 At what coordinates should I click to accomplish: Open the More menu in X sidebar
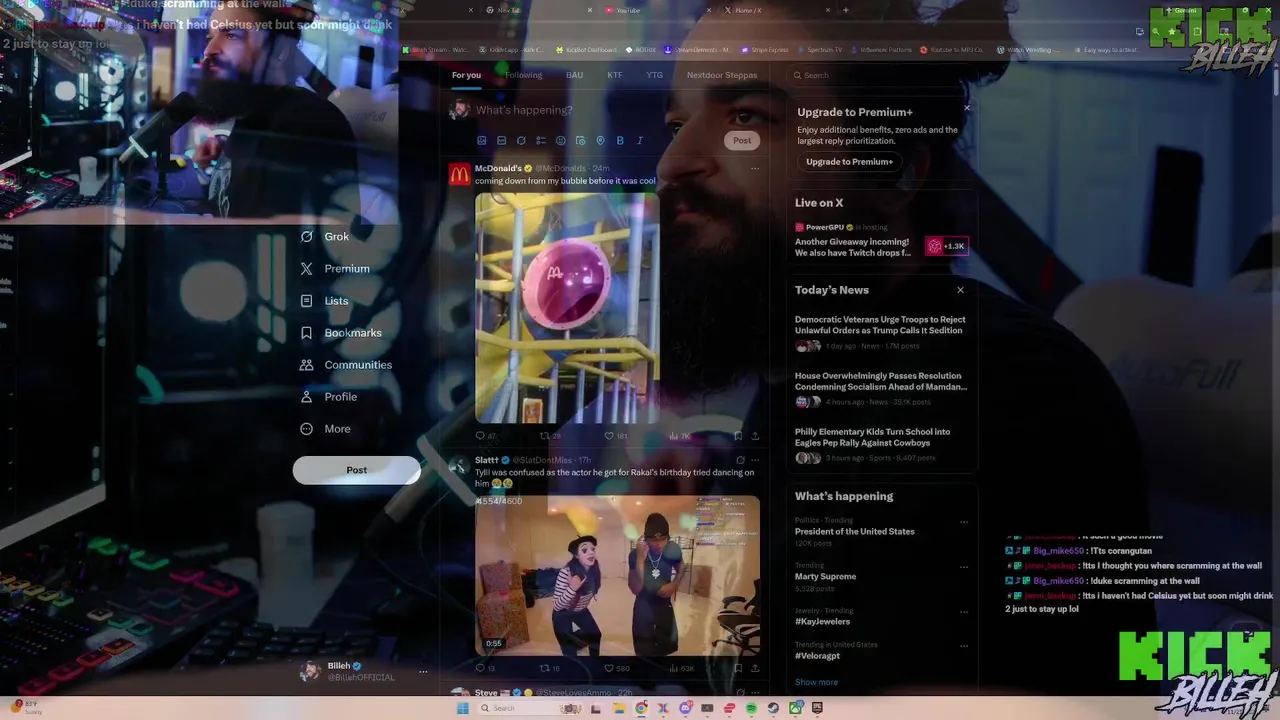click(x=325, y=429)
